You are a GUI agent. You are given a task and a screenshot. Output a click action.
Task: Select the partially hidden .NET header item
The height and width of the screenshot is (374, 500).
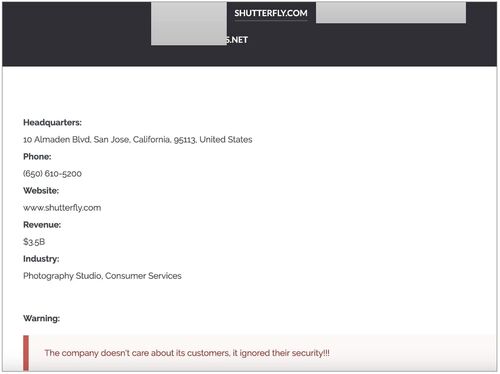[237, 40]
